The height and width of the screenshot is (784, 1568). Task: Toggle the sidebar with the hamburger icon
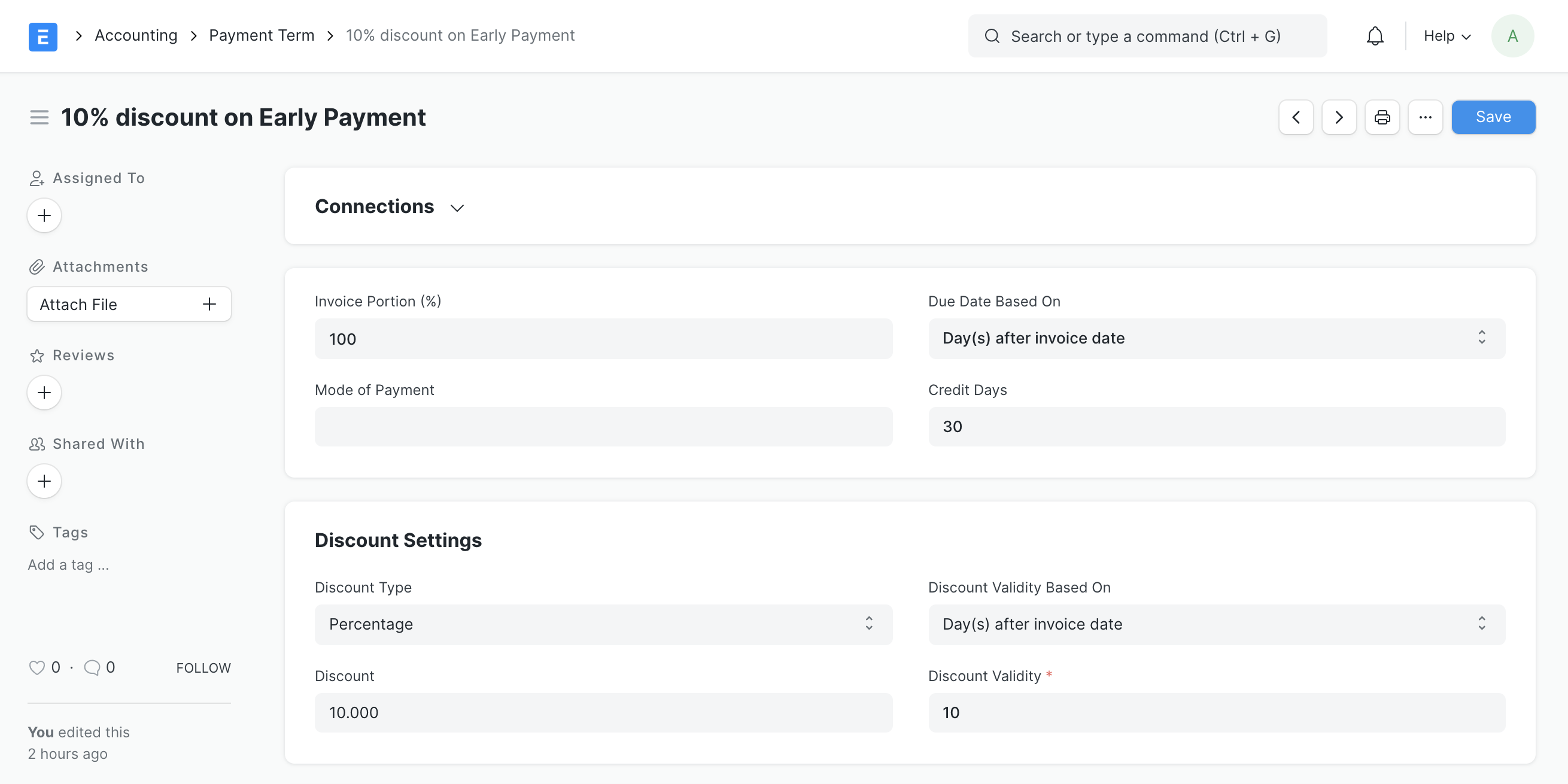38,117
